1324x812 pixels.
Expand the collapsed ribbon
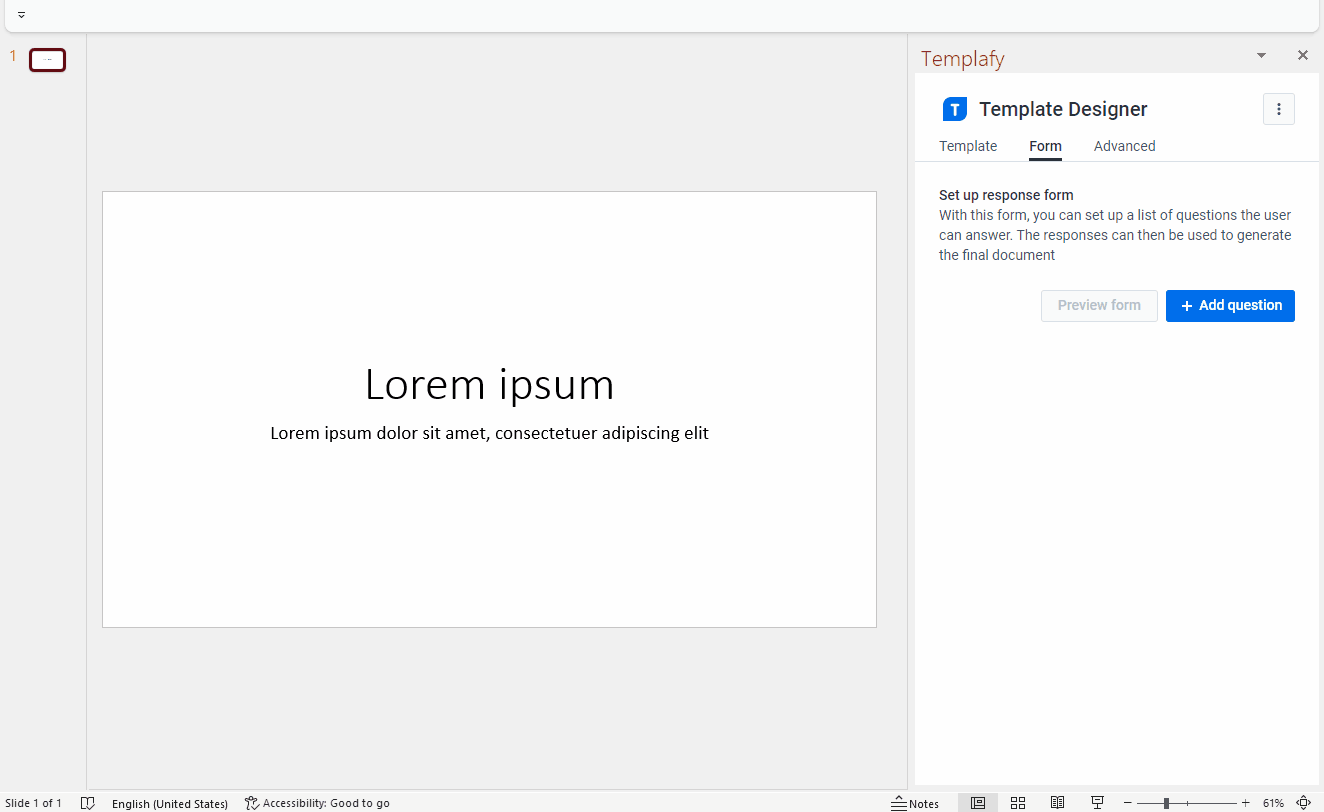tap(21, 15)
